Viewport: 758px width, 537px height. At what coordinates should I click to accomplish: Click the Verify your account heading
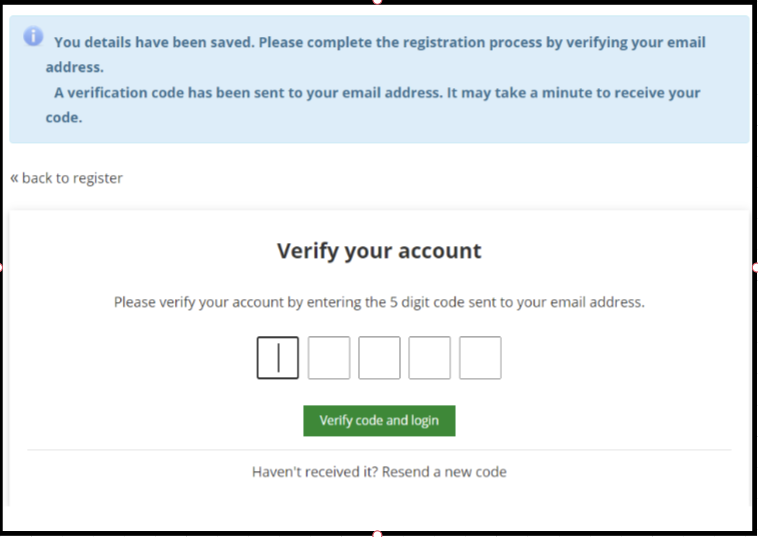pyautogui.click(x=379, y=251)
